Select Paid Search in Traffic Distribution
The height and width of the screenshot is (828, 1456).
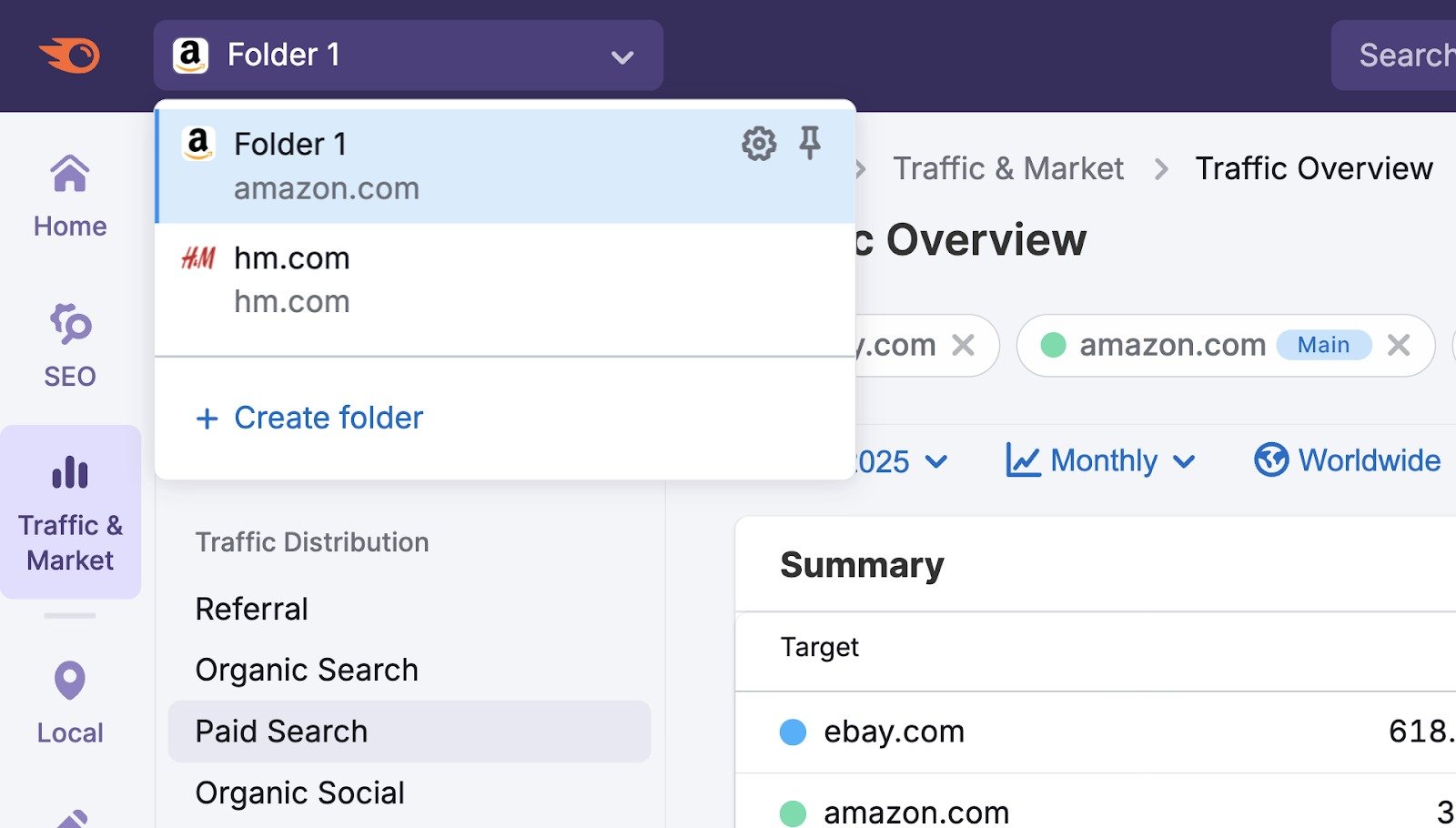click(x=281, y=731)
